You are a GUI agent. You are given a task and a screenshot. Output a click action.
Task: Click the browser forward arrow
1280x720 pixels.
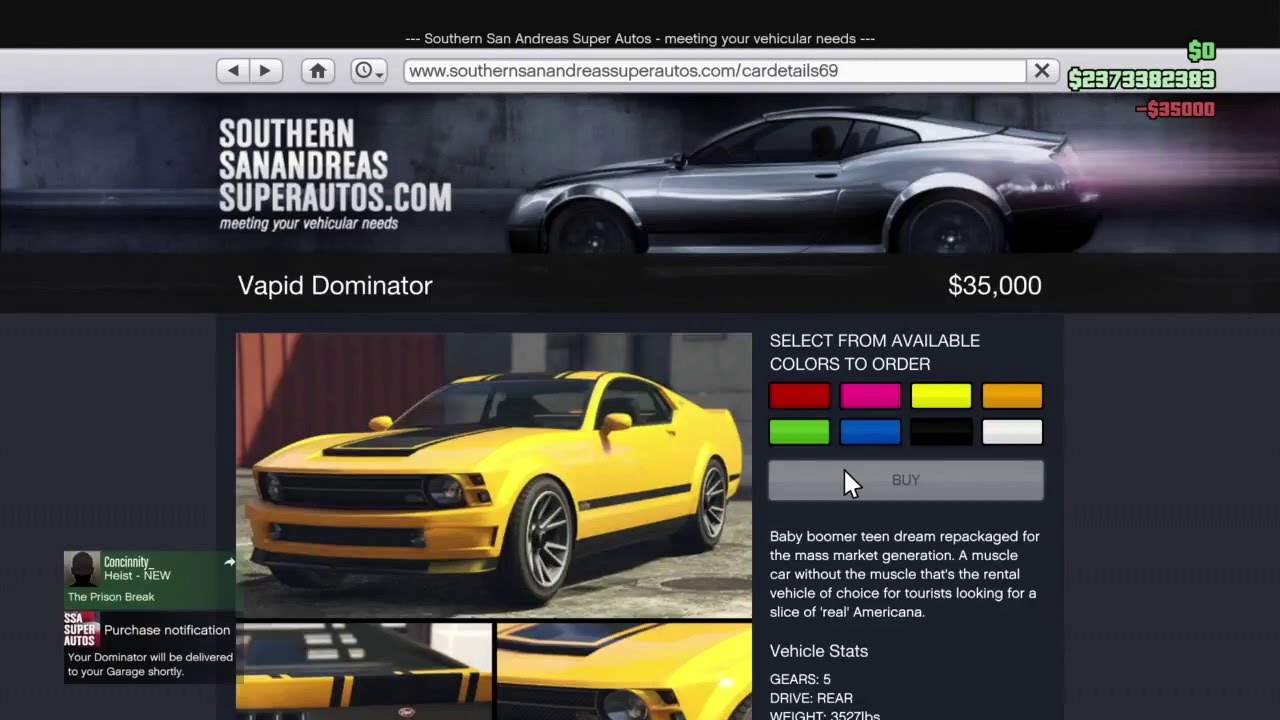coord(265,71)
